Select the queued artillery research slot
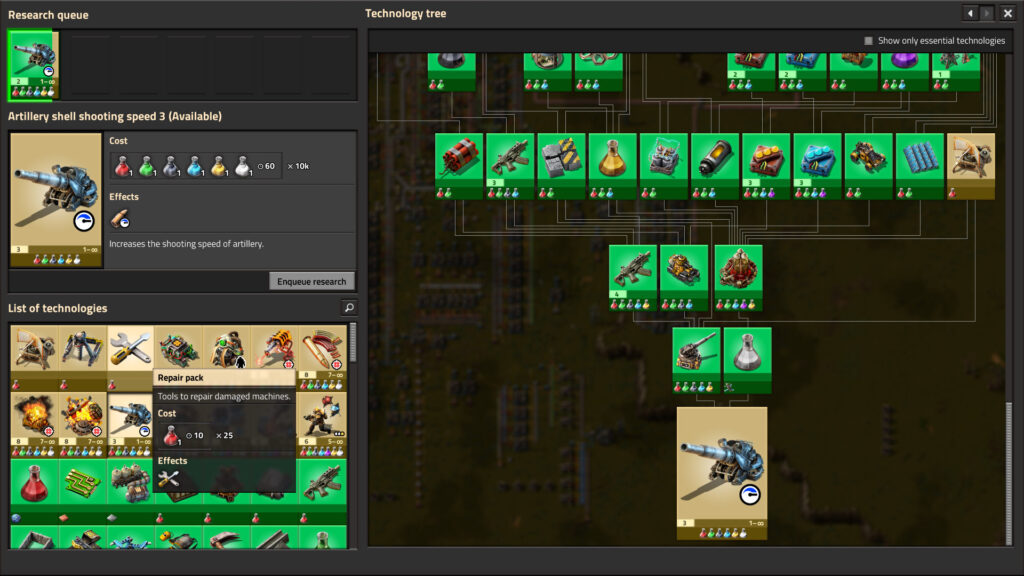This screenshot has width=1024, height=576. [x=33, y=65]
